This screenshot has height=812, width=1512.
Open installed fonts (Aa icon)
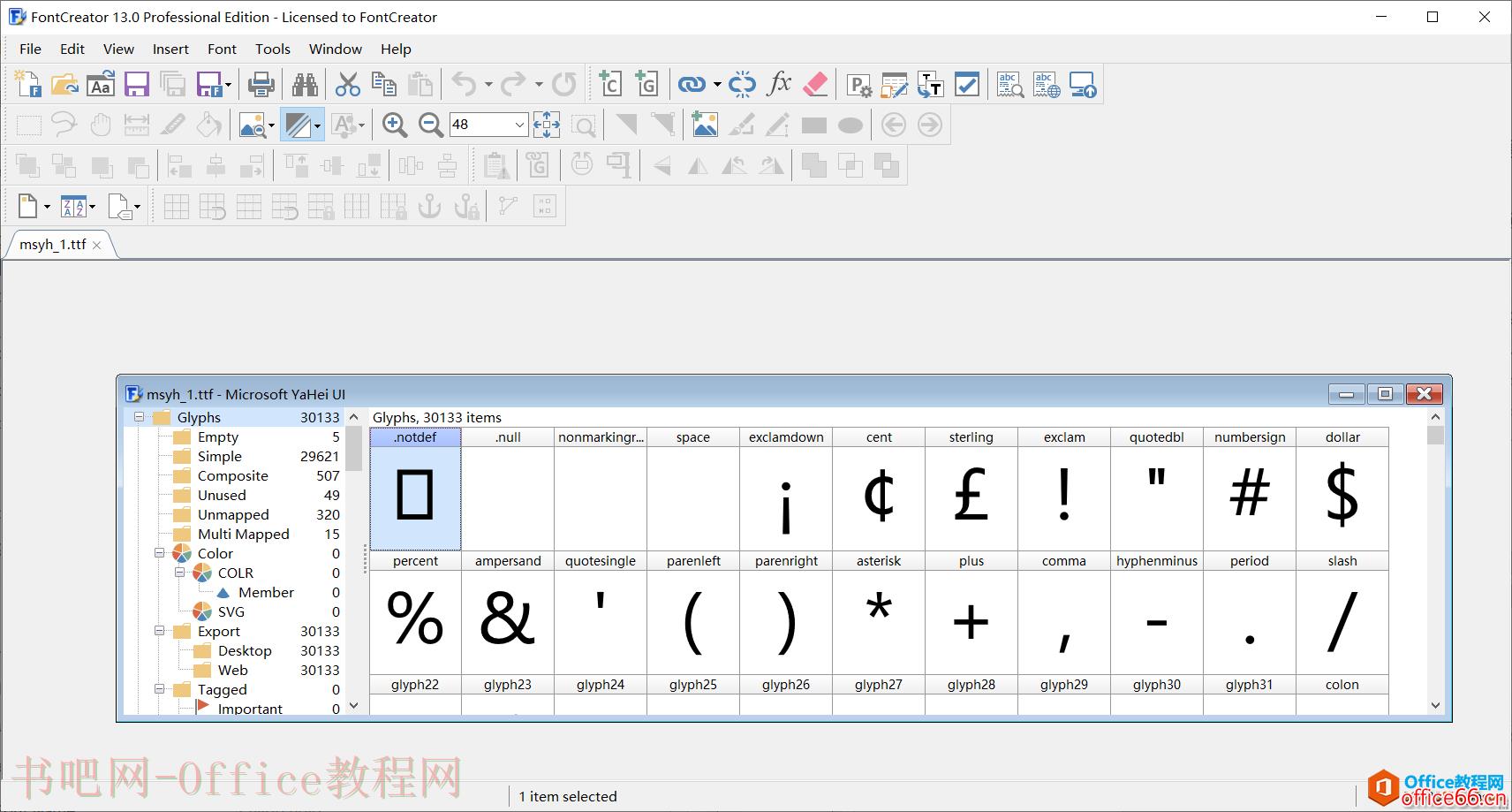click(101, 85)
